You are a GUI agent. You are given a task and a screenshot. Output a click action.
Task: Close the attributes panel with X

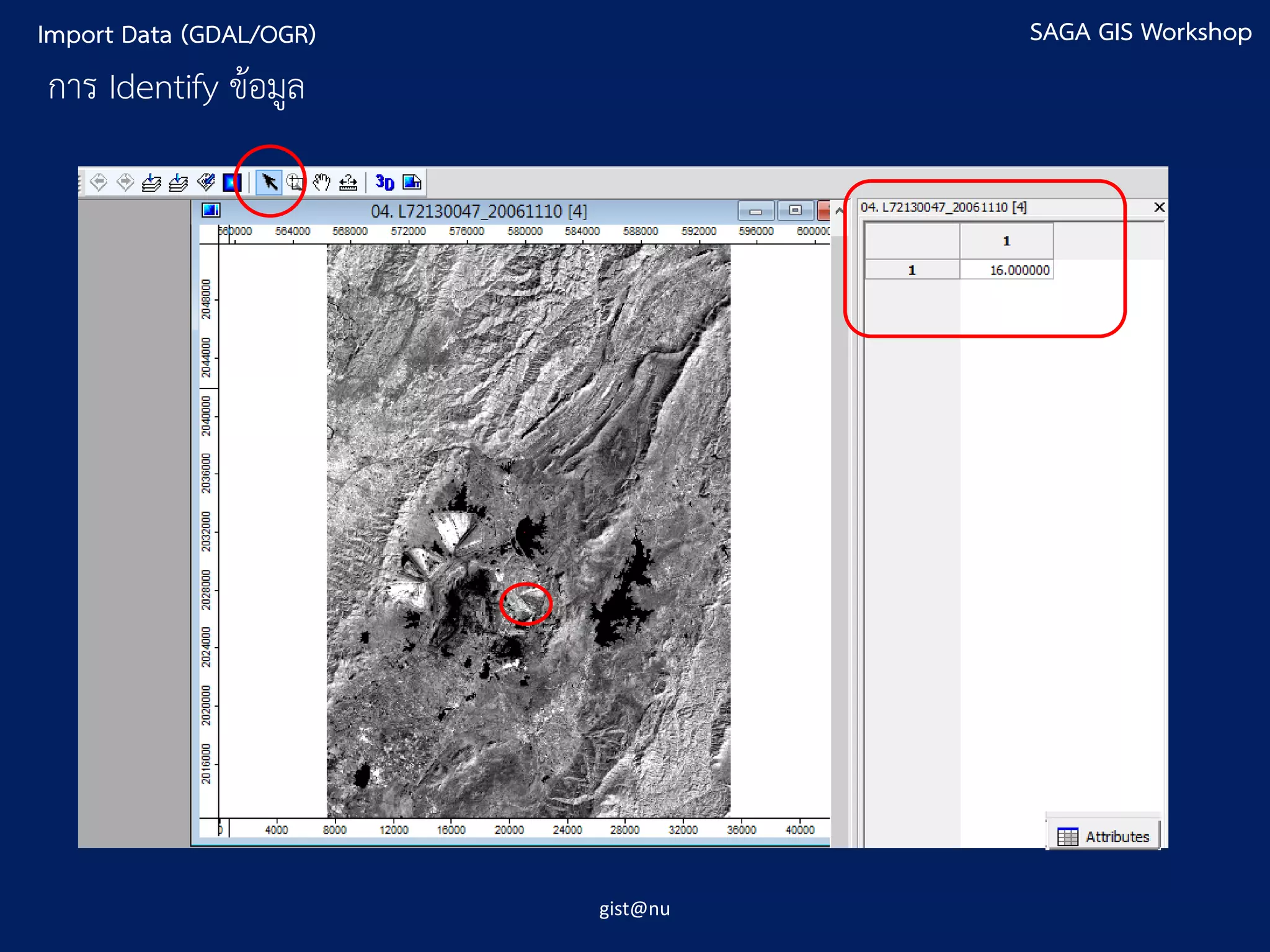click(1159, 207)
